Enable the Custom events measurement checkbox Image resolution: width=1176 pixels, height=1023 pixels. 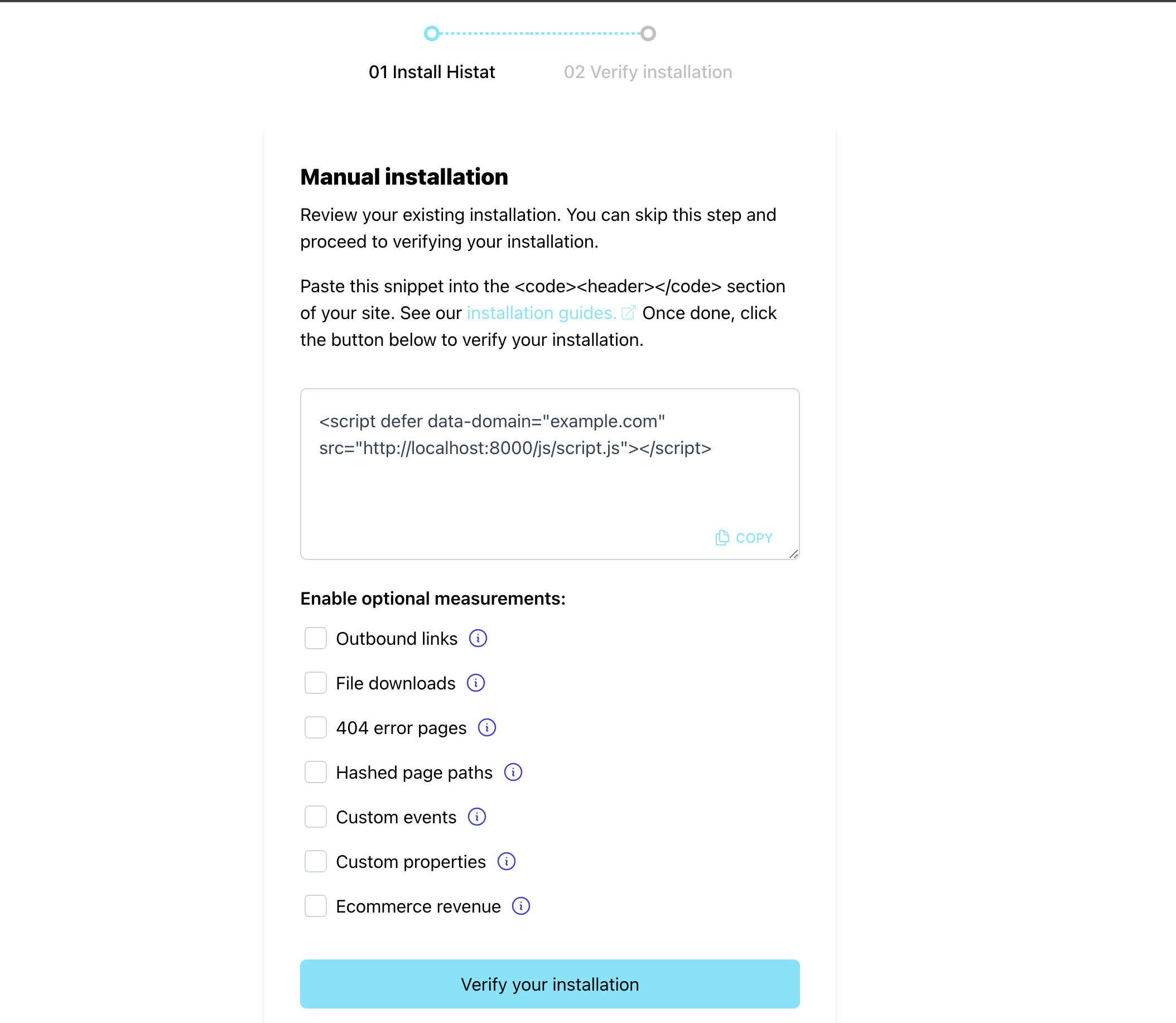[315, 817]
